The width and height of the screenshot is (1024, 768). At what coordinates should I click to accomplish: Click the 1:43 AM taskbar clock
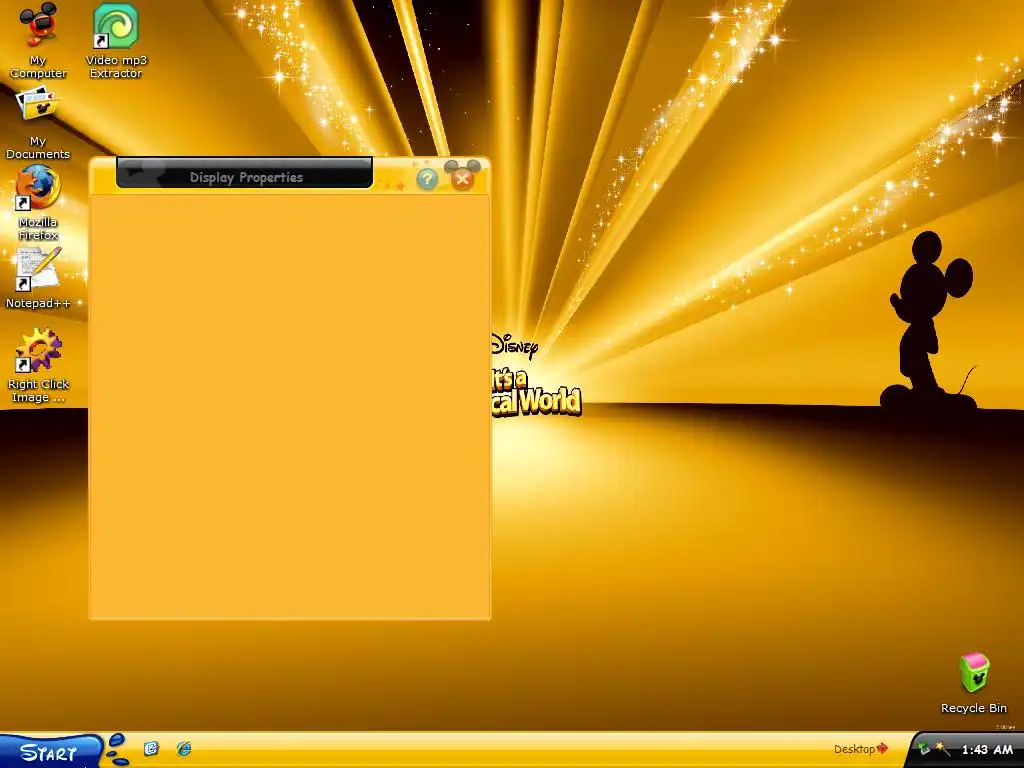click(987, 750)
